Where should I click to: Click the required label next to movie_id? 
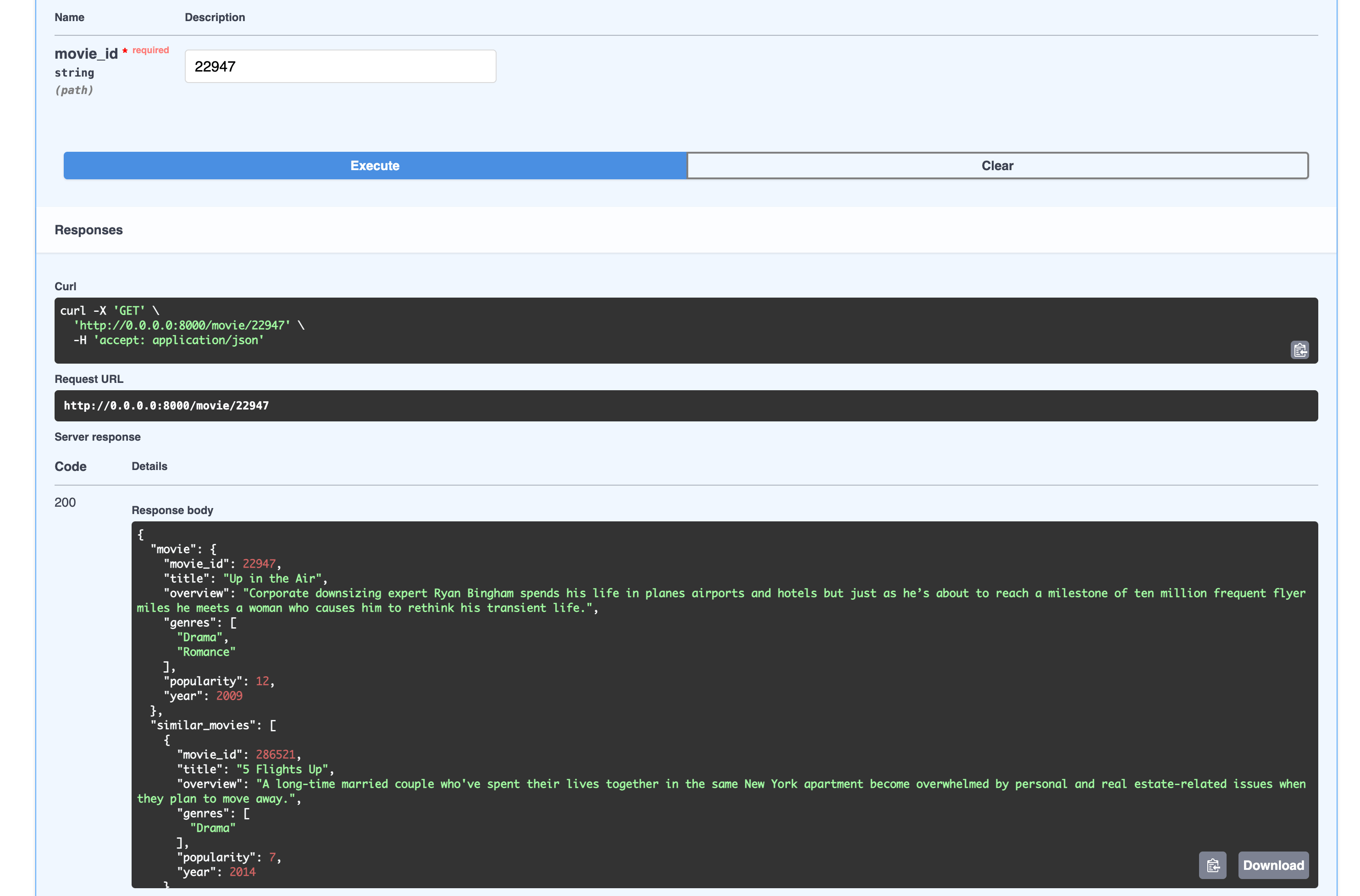point(150,50)
